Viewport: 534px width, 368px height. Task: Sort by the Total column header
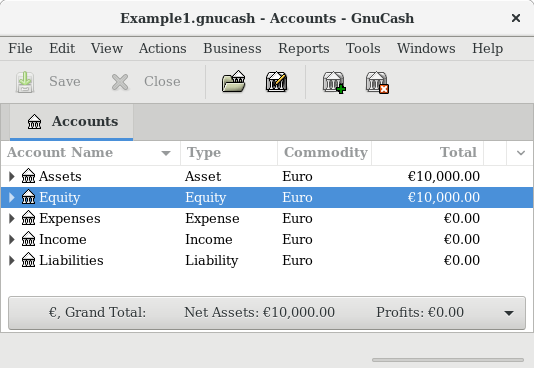tap(427, 153)
